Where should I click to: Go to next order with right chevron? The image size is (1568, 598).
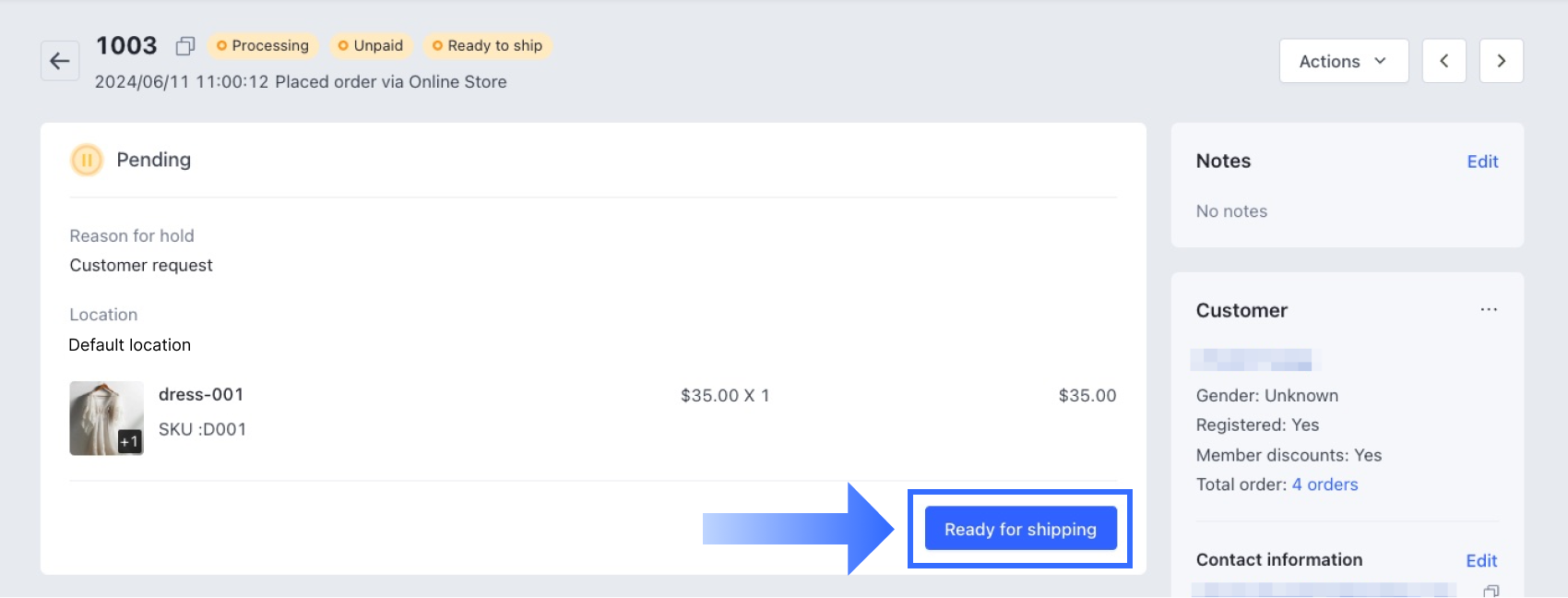pyautogui.click(x=1501, y=61)
